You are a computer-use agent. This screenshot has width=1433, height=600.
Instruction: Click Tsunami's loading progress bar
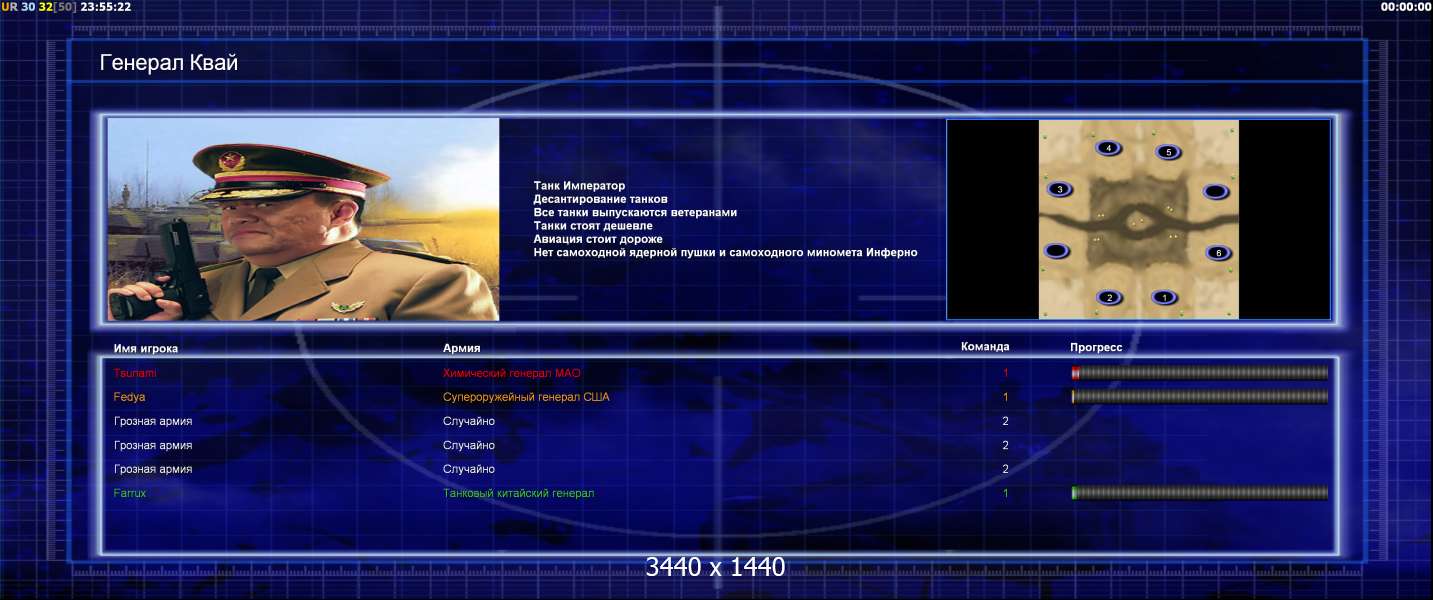coord(1200,373)
